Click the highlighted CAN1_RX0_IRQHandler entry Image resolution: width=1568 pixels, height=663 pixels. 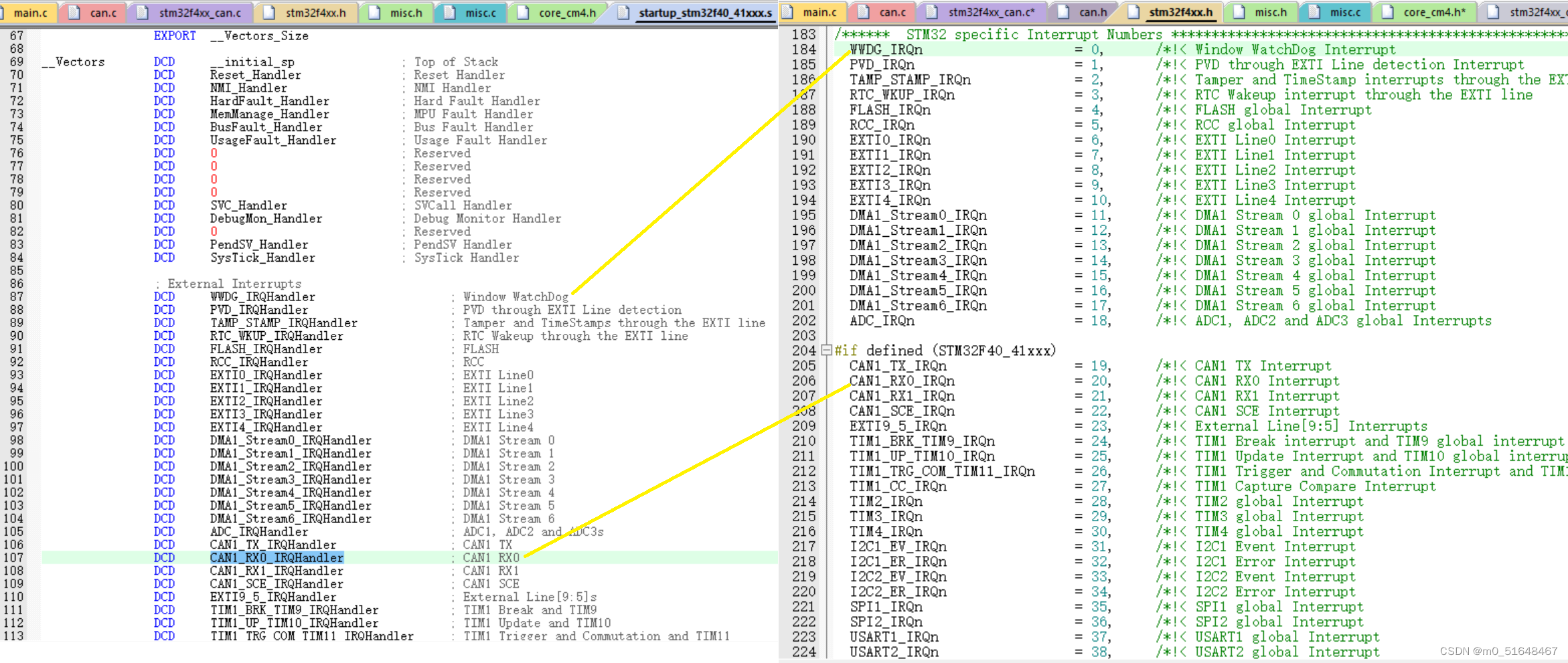coord(277,557)
